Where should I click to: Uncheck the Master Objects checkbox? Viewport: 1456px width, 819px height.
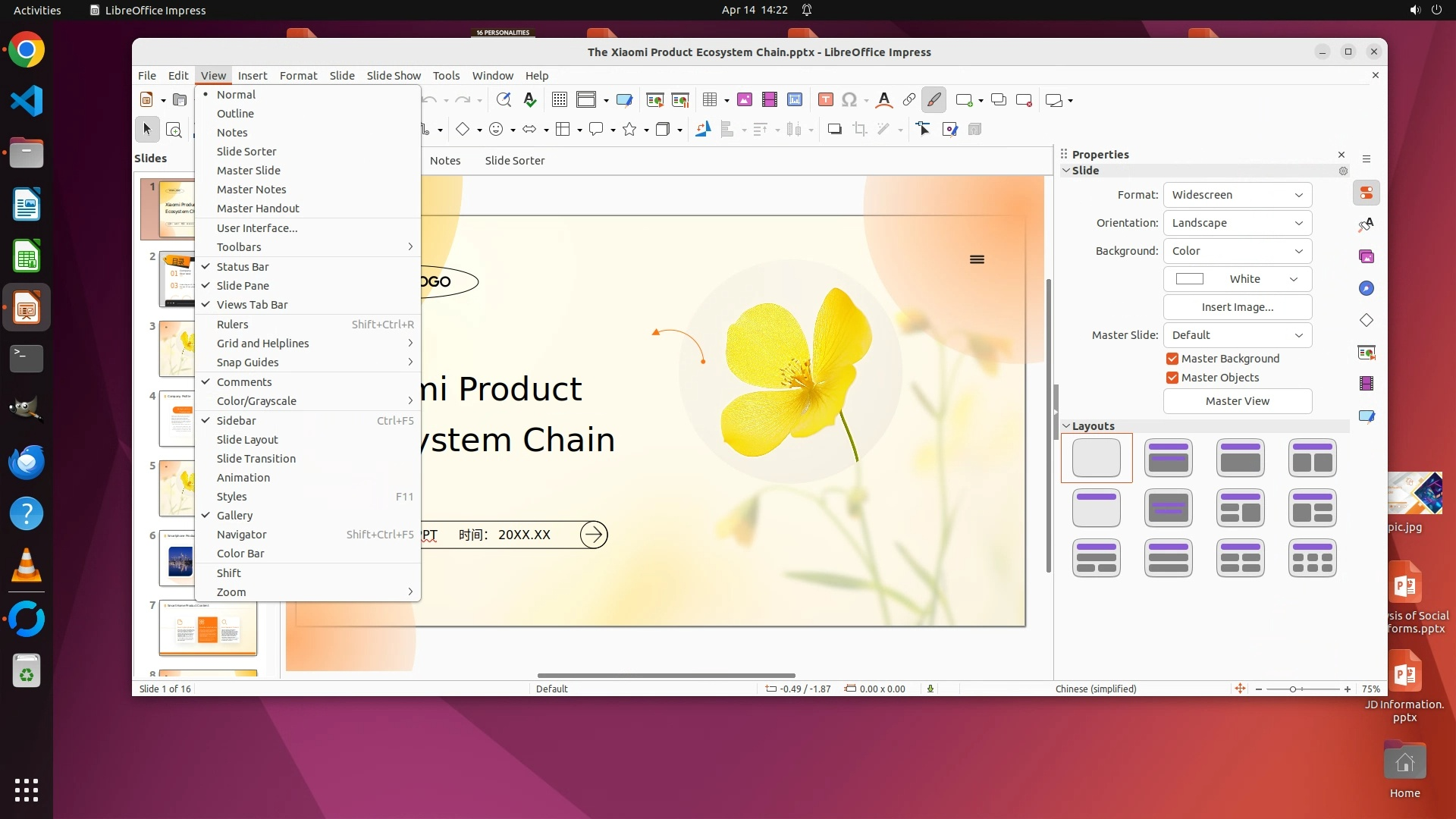tap(1172, 378)
